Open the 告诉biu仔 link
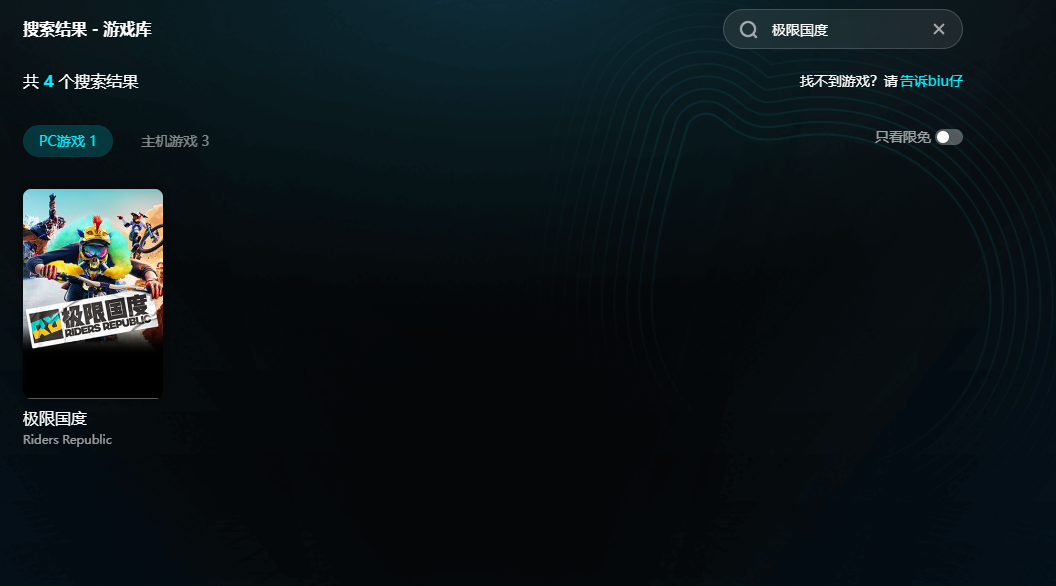Image resolution: width=1056 pixels, height=586 pixels. click(x=931, y=81)
